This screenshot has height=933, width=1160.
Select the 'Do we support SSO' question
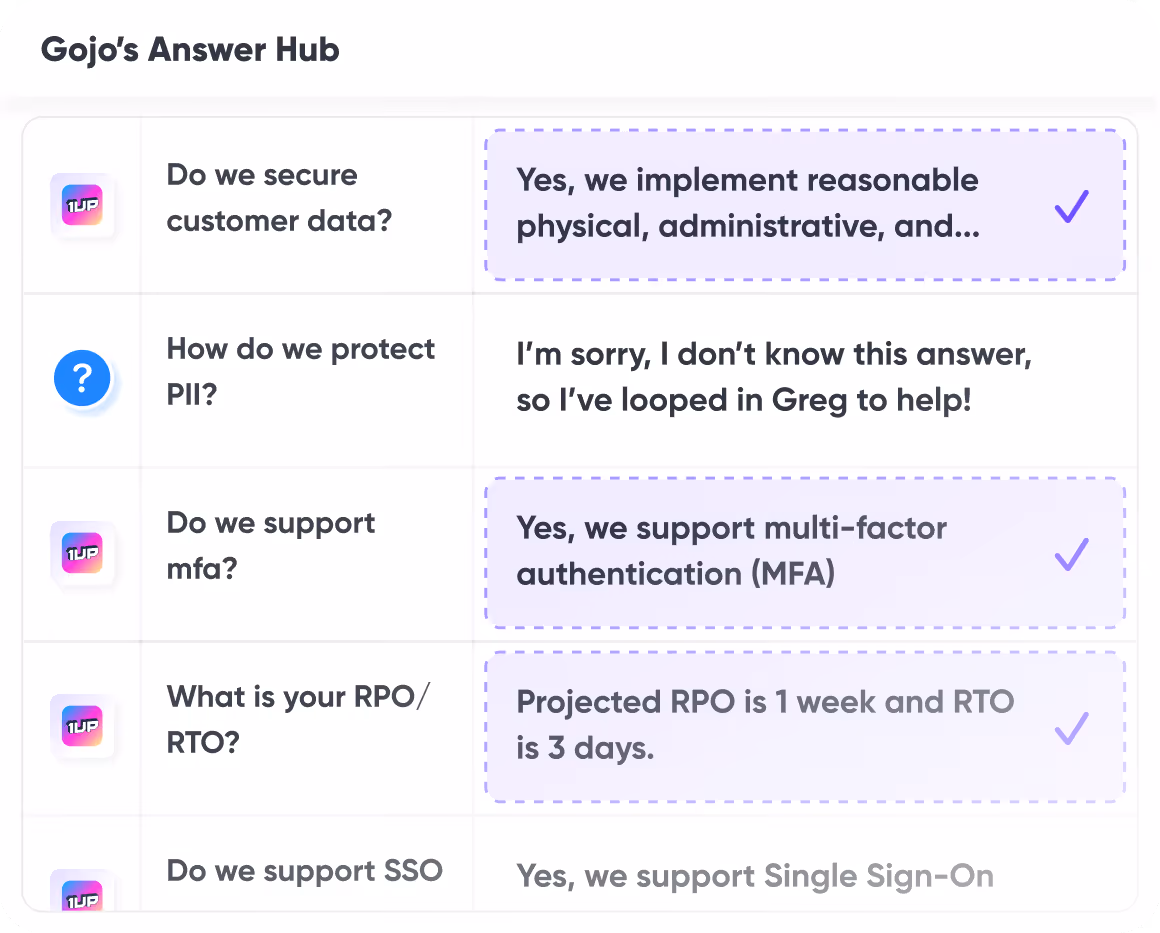pos(305,871)
